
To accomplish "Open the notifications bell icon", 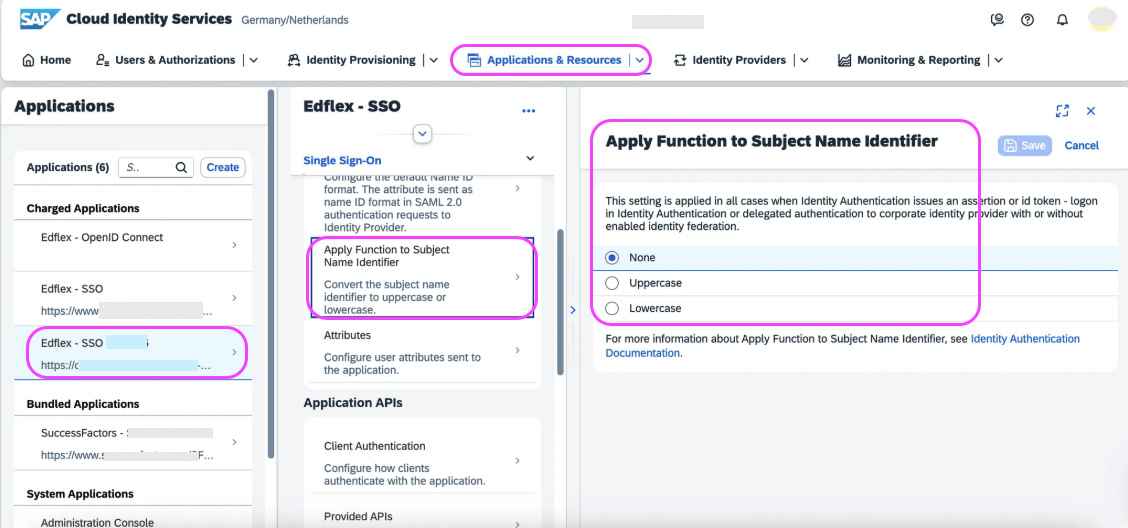I will coord(1062,20).
